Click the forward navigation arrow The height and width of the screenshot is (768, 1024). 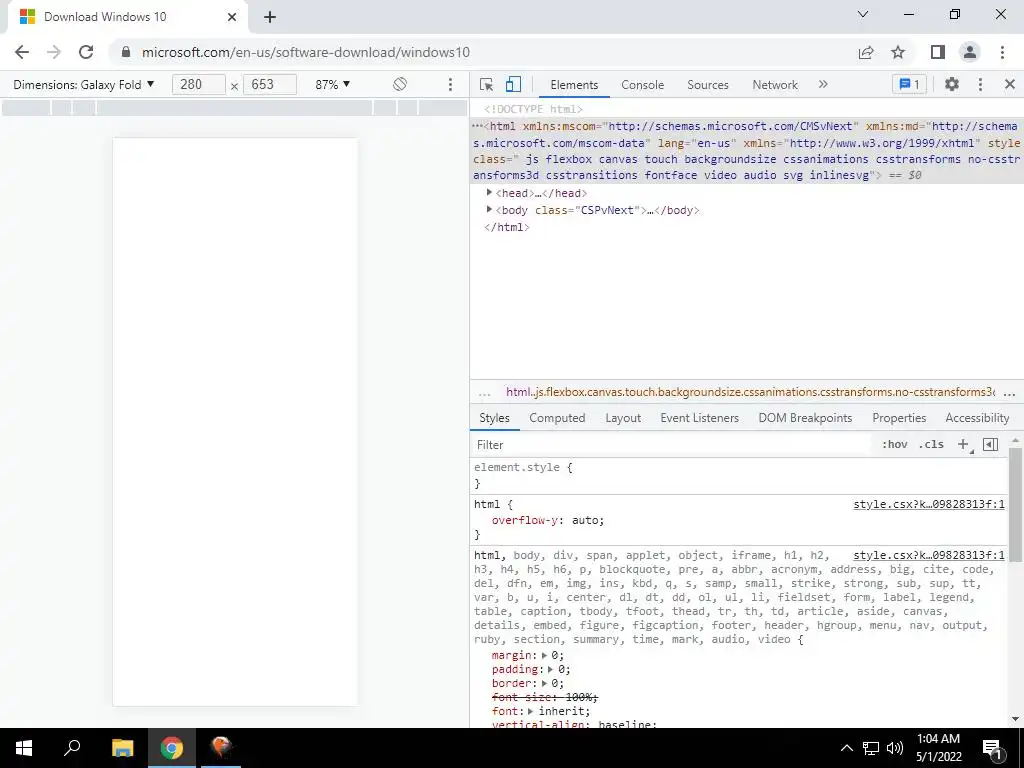(54, 52)
